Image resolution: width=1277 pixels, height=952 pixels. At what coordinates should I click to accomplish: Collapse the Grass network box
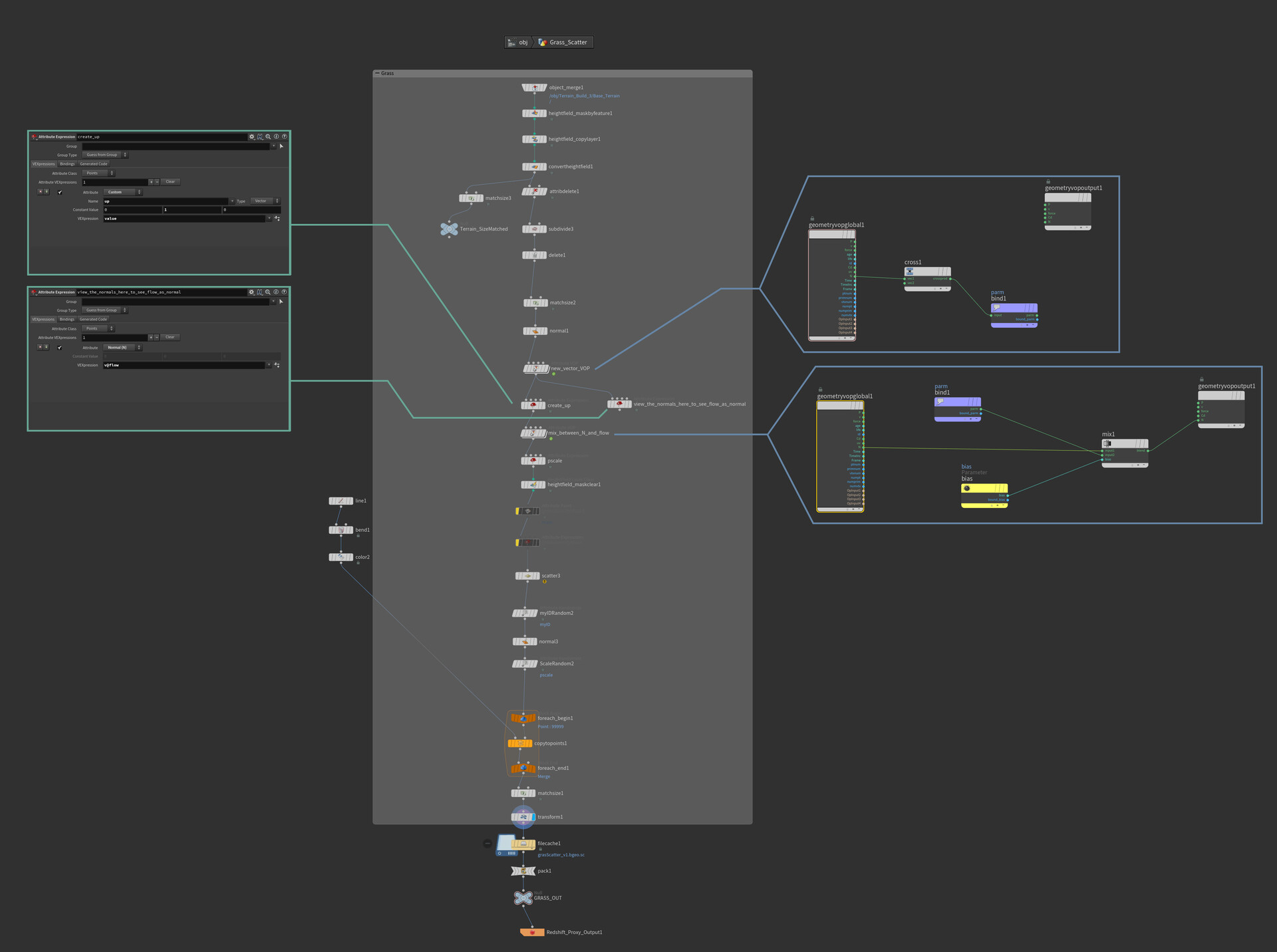377,73
